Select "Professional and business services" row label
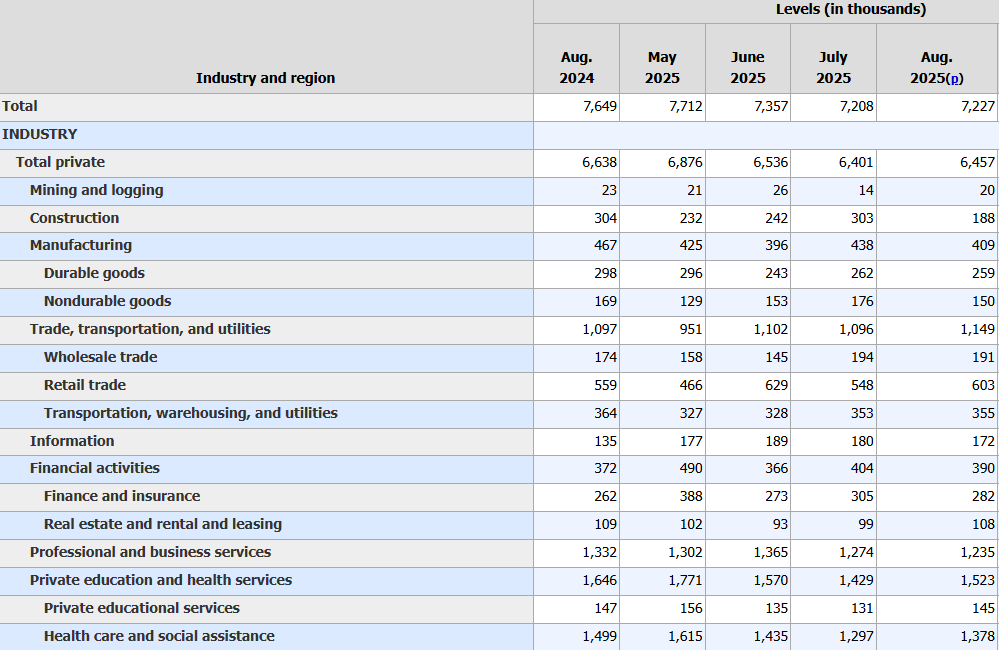The height and width of the screenshot is (650, 999). pyautogui.click(x=150, y=552)
